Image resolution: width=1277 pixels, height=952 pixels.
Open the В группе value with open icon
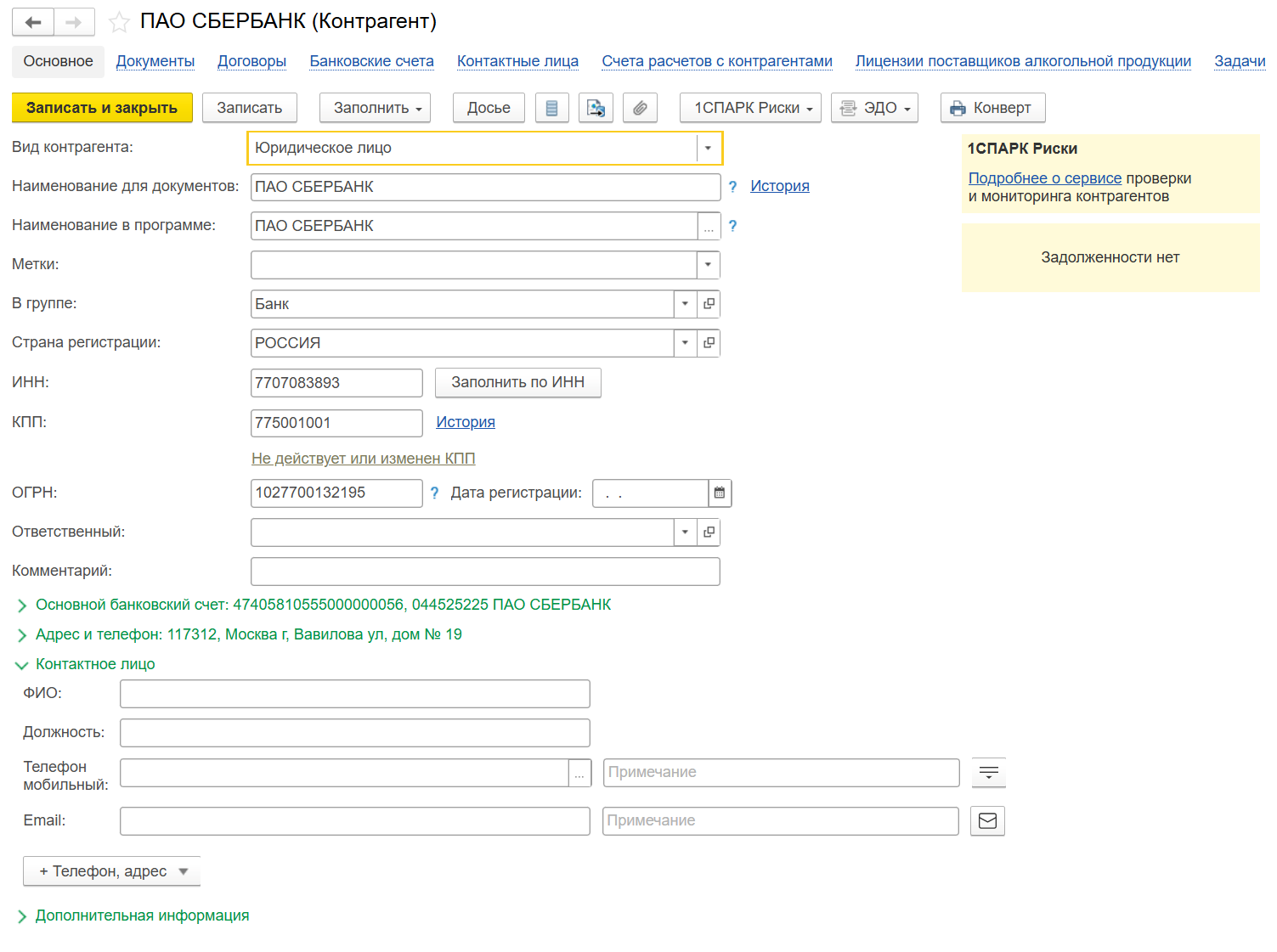click(709, 304)
